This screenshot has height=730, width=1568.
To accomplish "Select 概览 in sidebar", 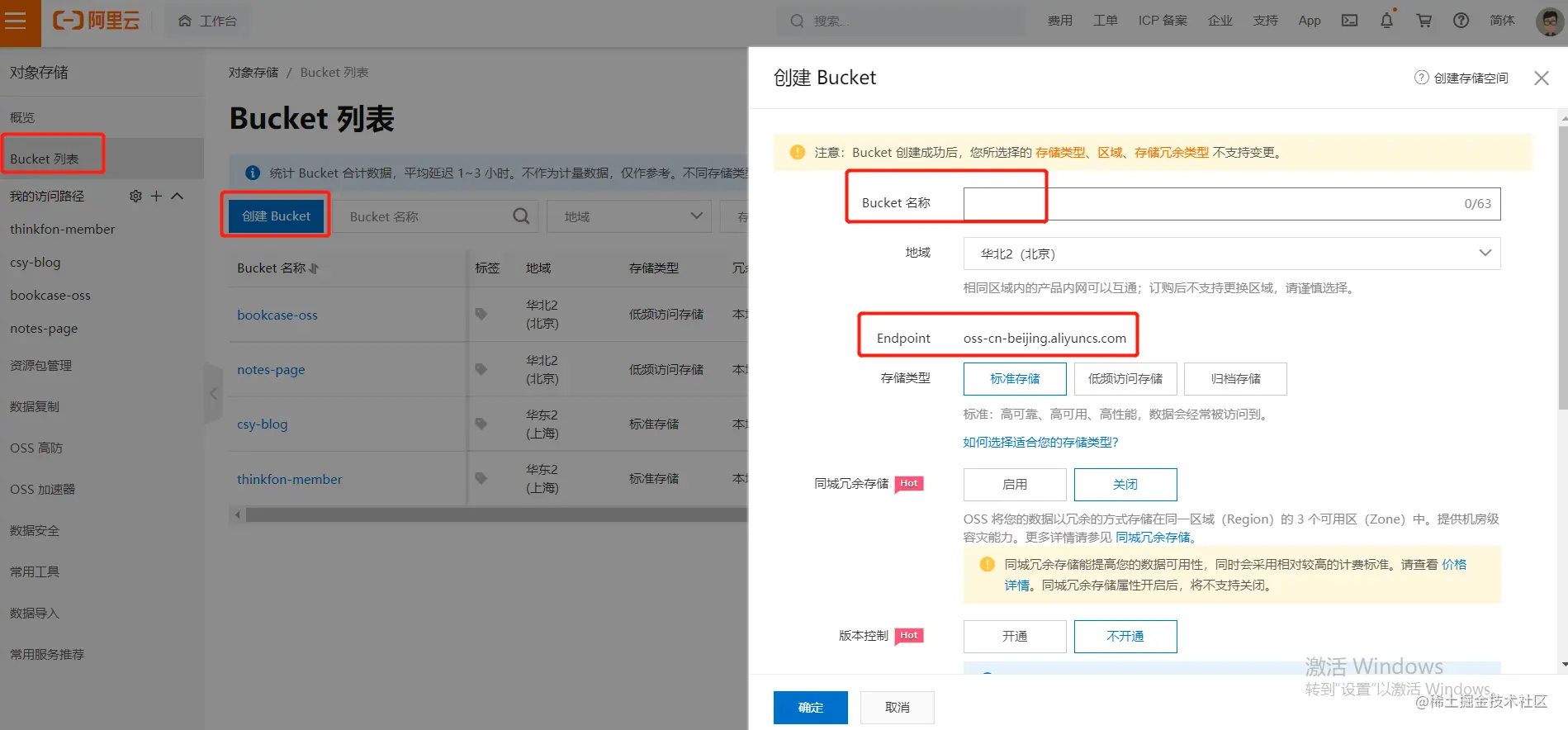I will click(22, 117).
